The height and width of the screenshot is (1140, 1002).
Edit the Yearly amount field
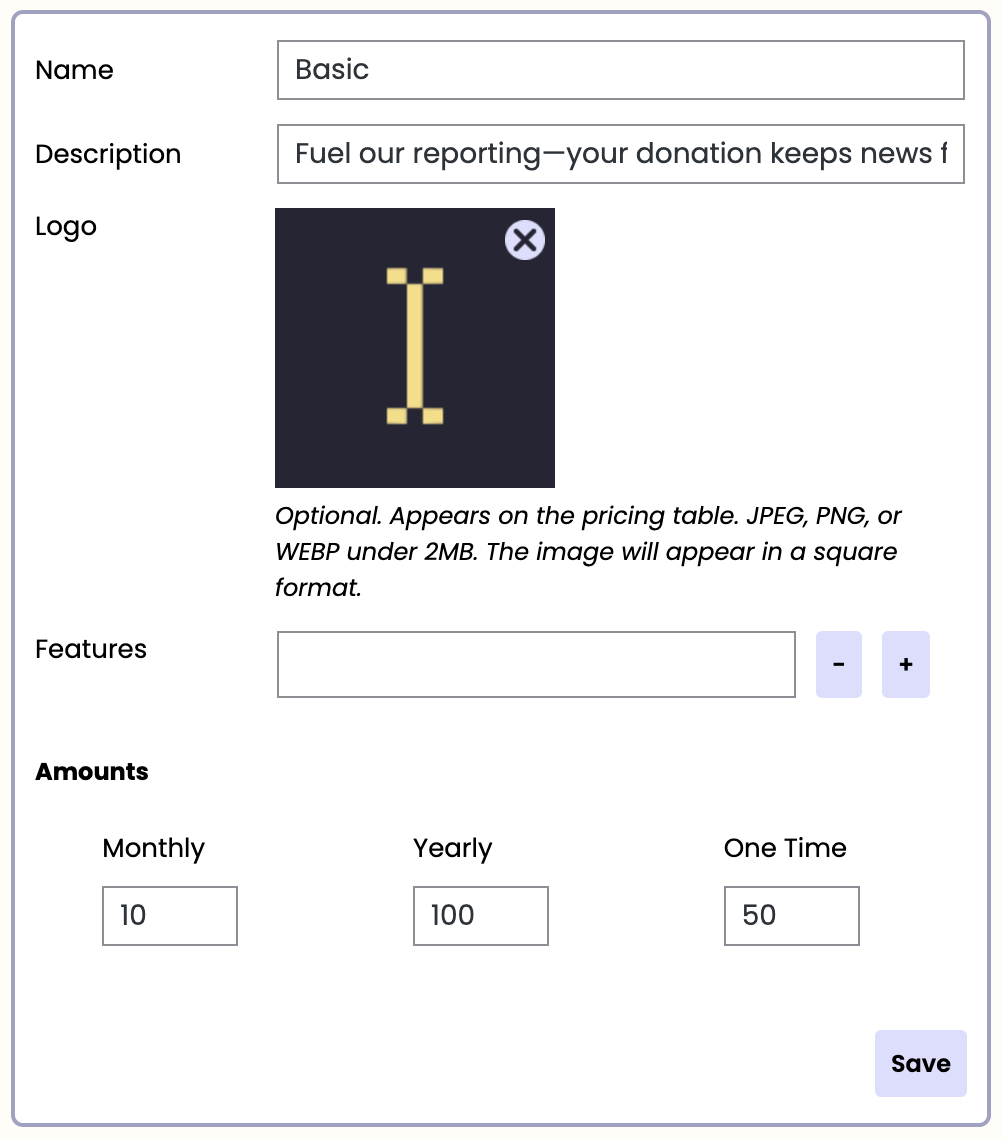(x=481, y=915)
